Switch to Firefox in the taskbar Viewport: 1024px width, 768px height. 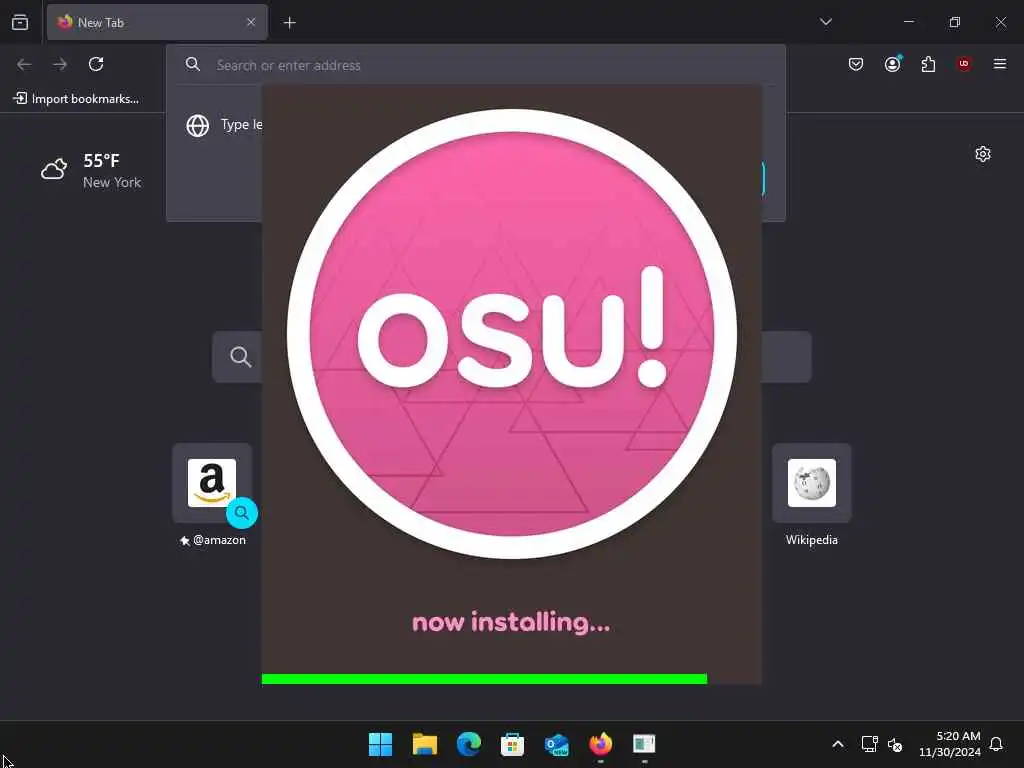[x=600, y=744]
